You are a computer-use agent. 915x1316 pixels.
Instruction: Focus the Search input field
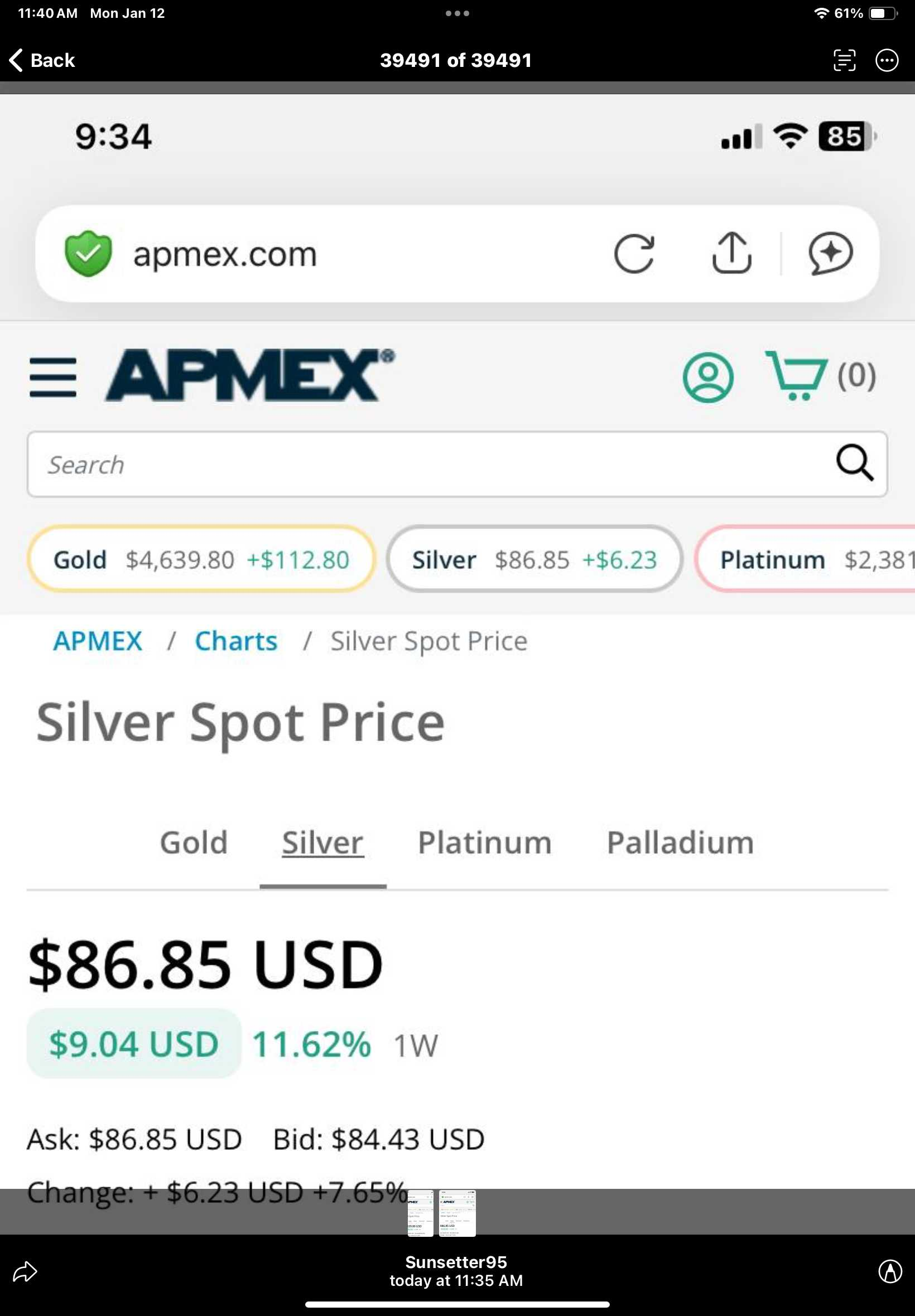coord(424,464)
